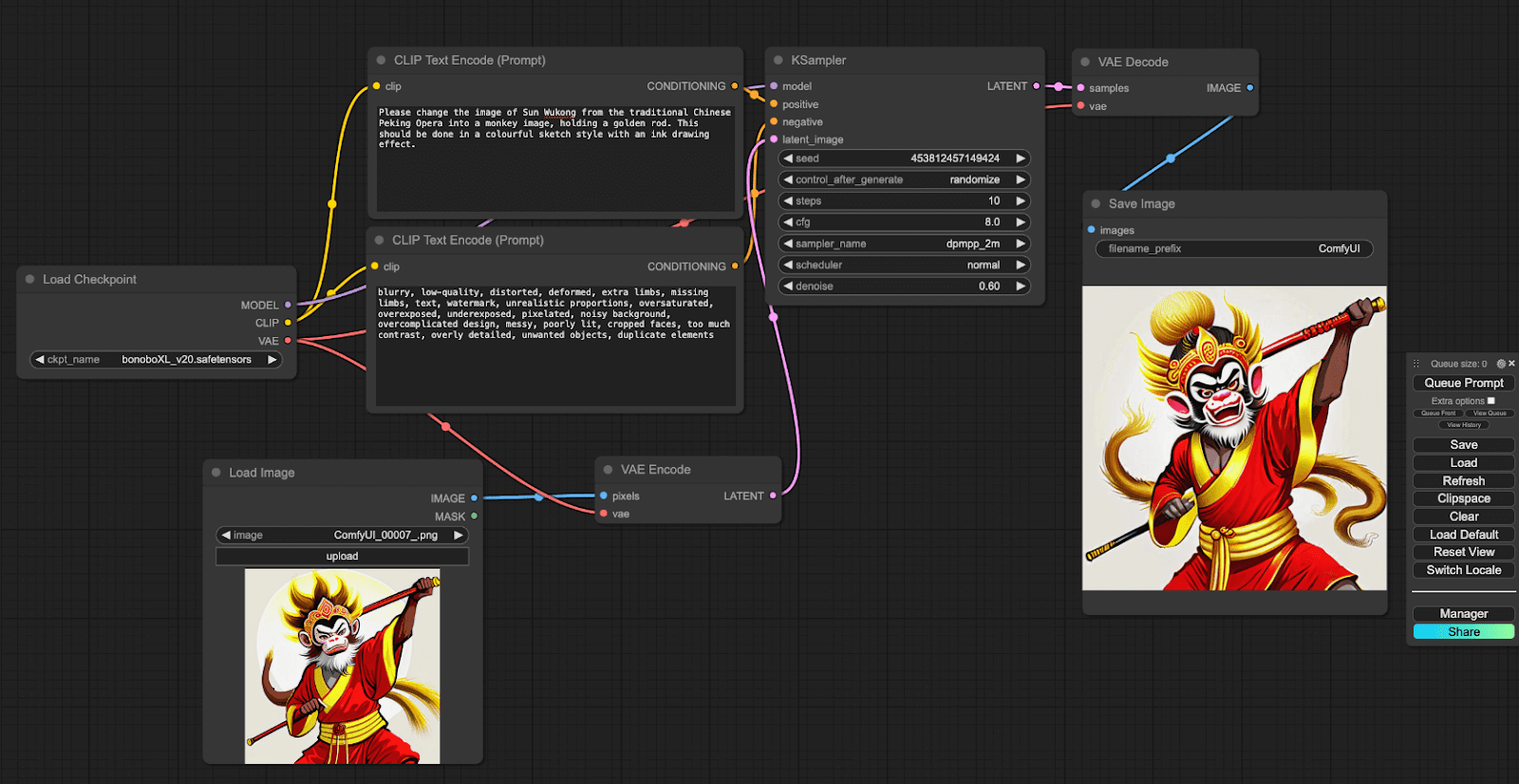
Task: Click the VAE Encode pixels input port
Action: tap(604, 495)
